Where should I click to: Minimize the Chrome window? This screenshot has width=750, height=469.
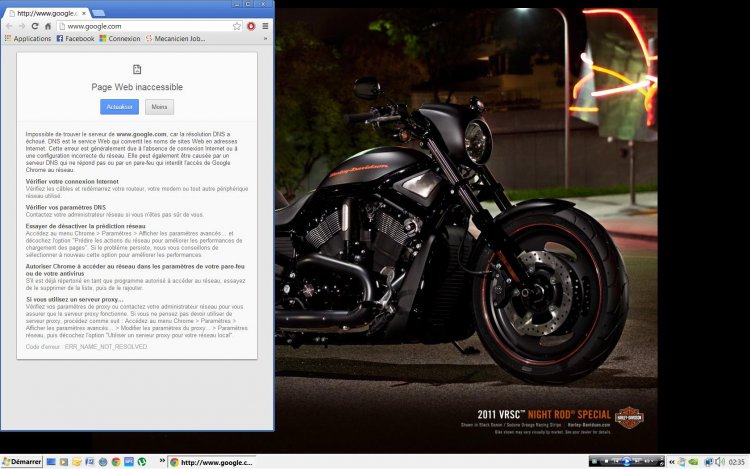[237, 4]
